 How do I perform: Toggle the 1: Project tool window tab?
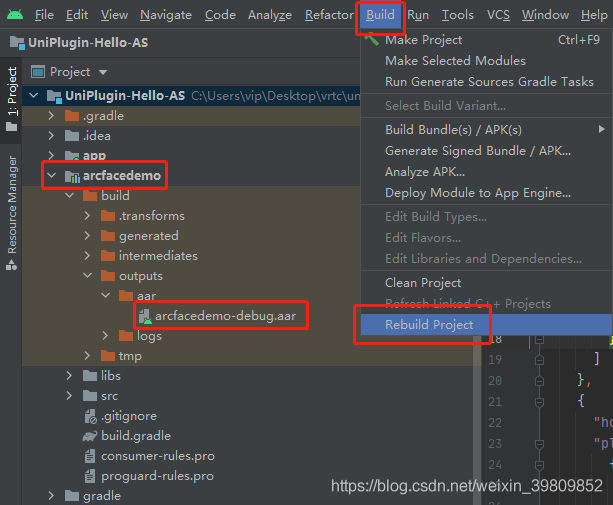11,100
